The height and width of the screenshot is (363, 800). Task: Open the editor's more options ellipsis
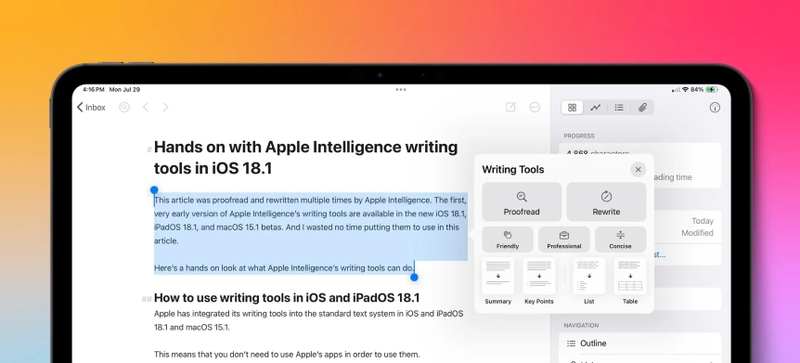pos(535,107)
